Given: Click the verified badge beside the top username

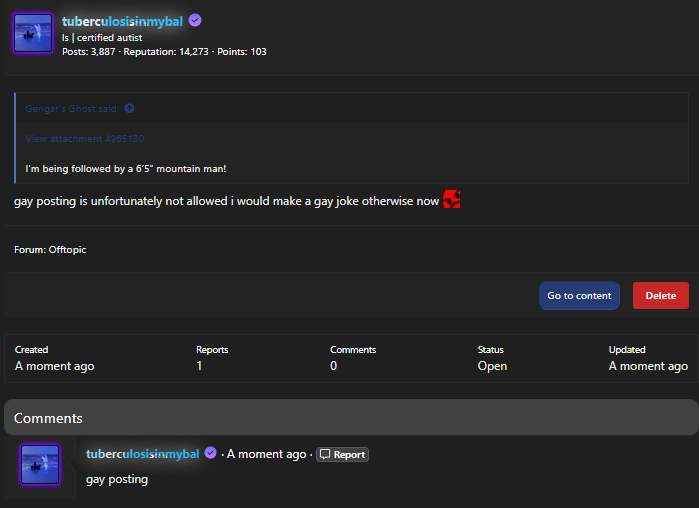Looking at the screenshot, I should click(195, 20).
